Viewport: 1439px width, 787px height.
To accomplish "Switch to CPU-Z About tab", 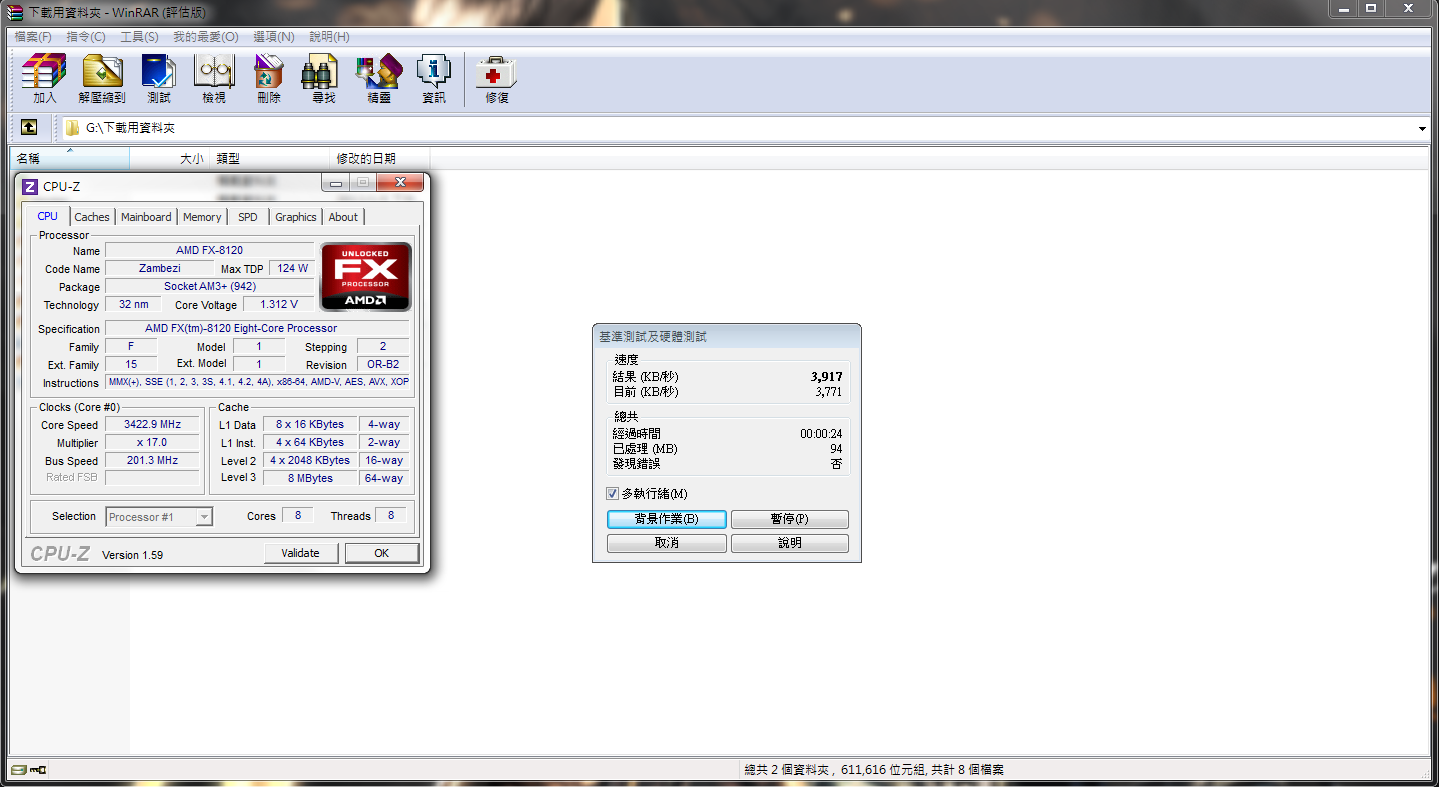I will (x=343, y=217).
